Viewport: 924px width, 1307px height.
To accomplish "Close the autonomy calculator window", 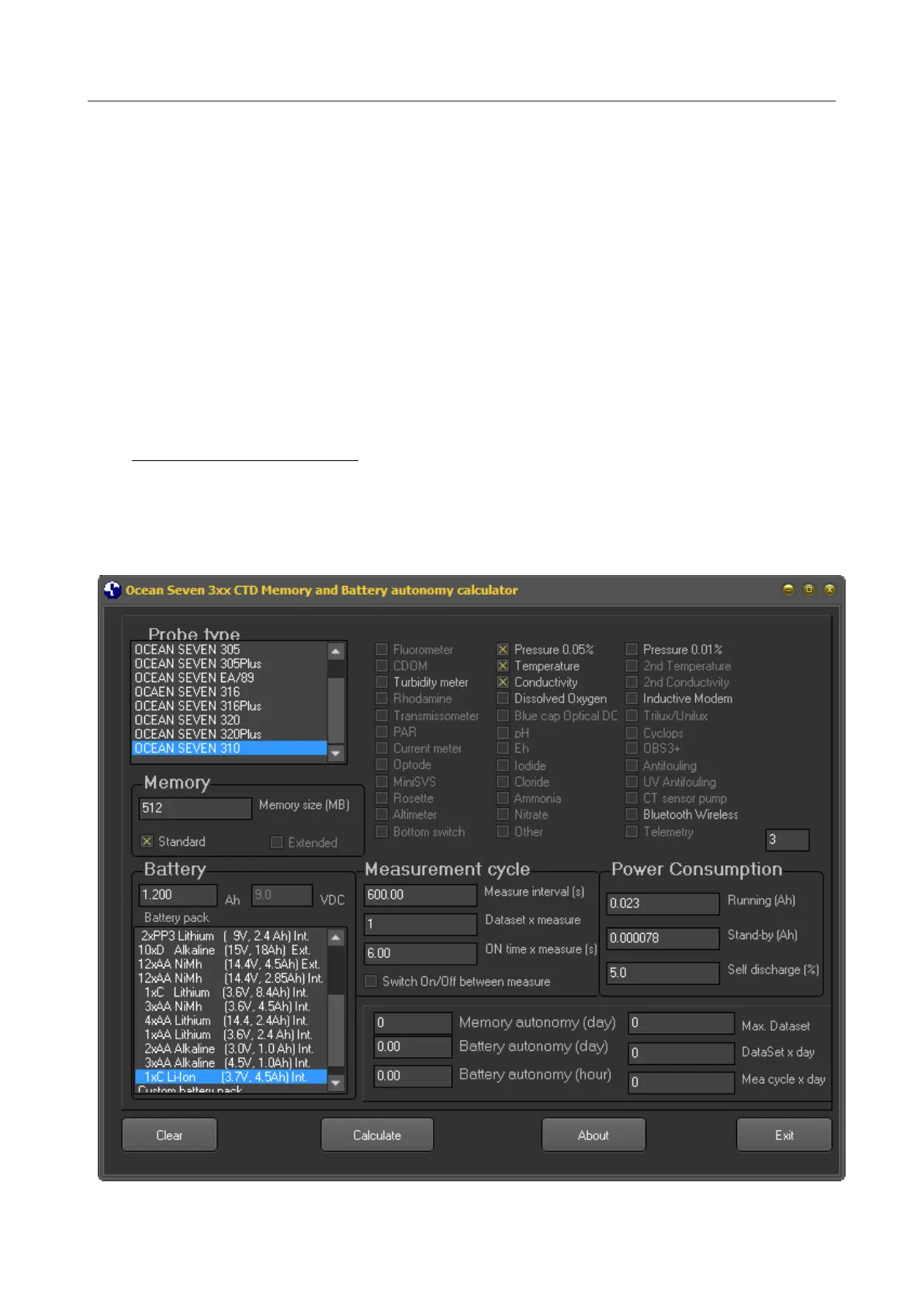I will click(x=829, y=590).
